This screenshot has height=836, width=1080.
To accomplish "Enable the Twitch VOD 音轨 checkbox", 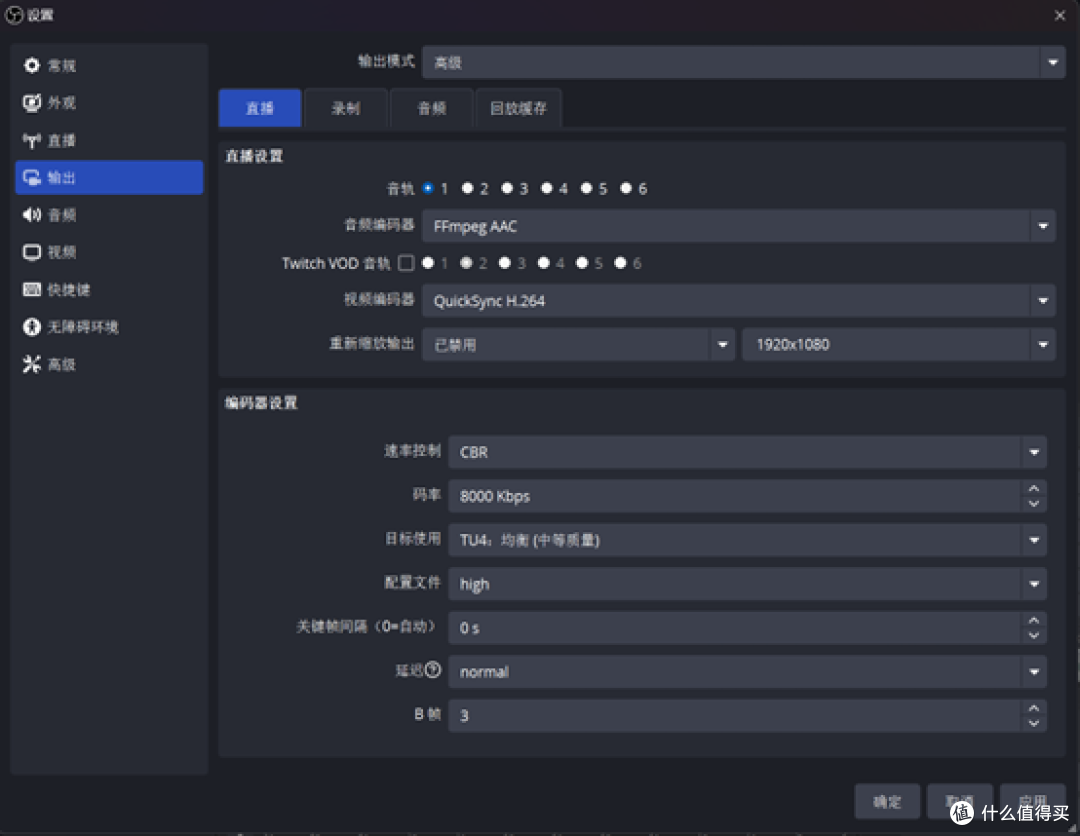I will click(406, 263).
